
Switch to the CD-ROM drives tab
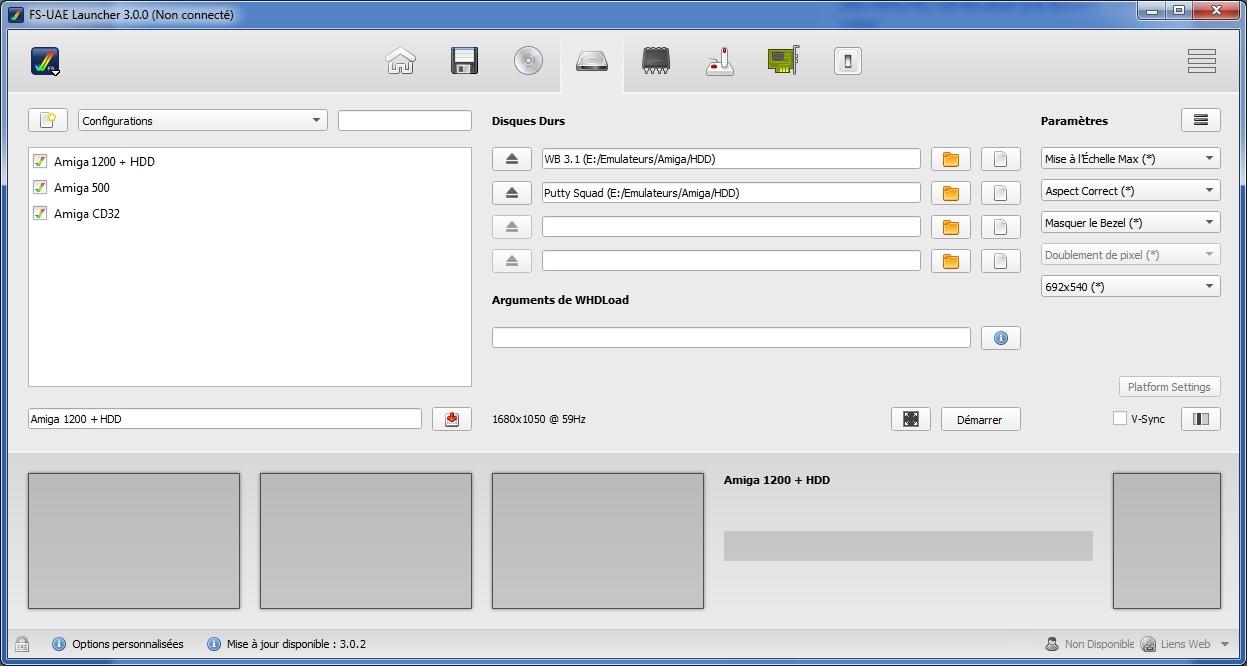tap(528, 61)
